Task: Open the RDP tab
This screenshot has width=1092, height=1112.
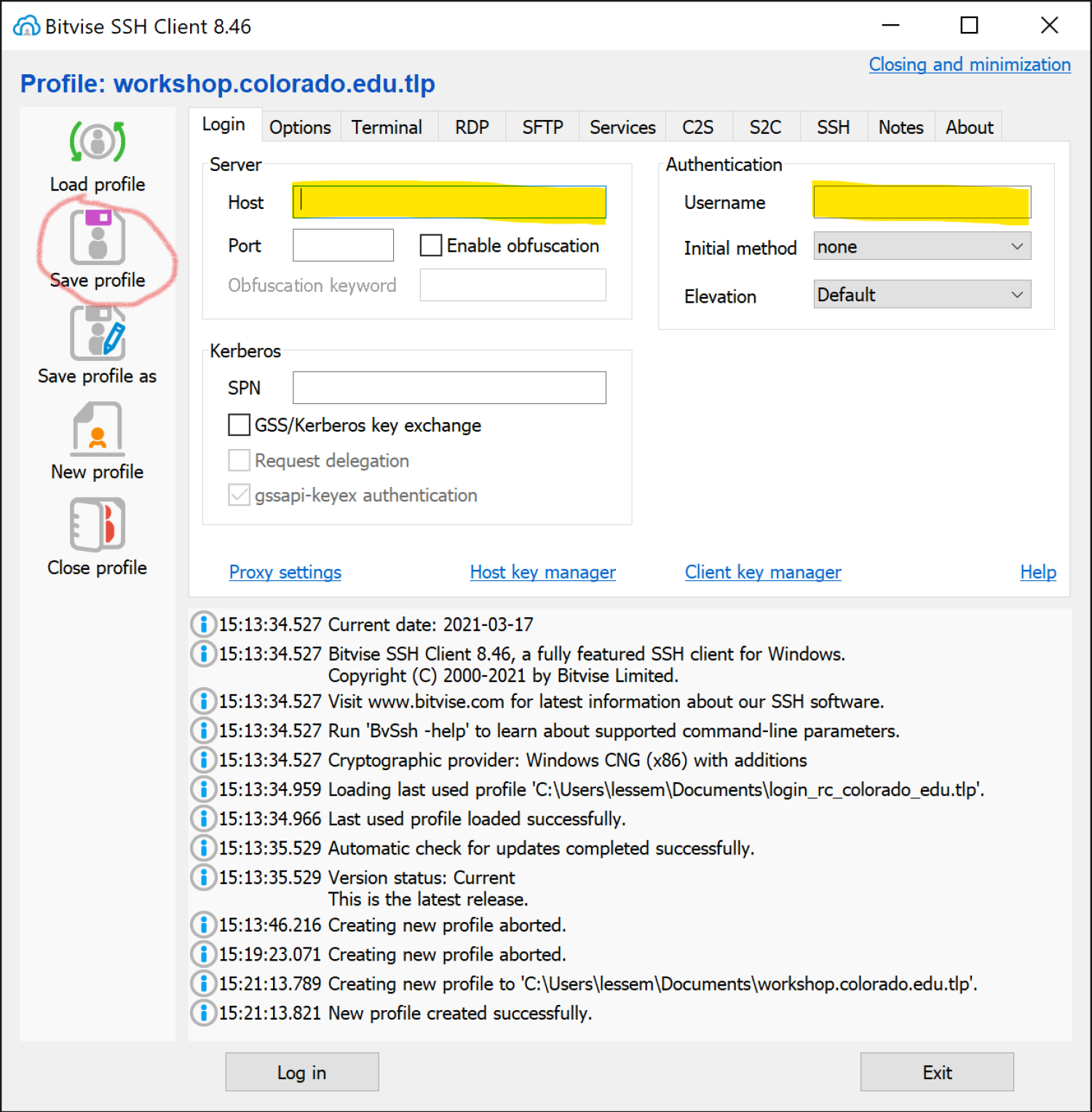Action: [x=472, y=127]
